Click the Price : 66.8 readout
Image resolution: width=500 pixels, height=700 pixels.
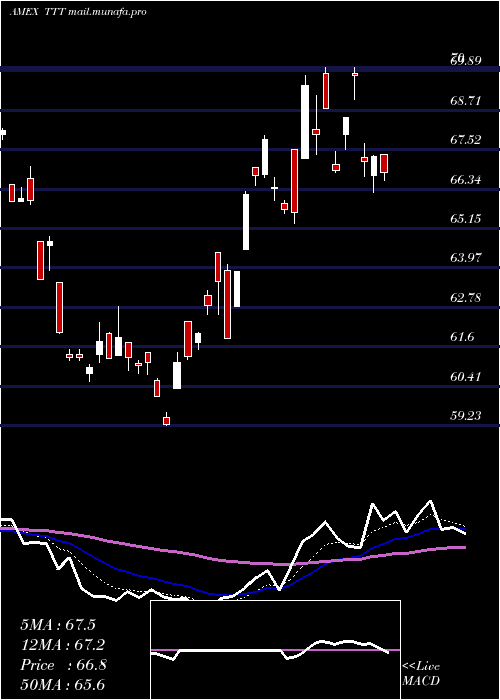pyautogui.click(x=63, y=665)
